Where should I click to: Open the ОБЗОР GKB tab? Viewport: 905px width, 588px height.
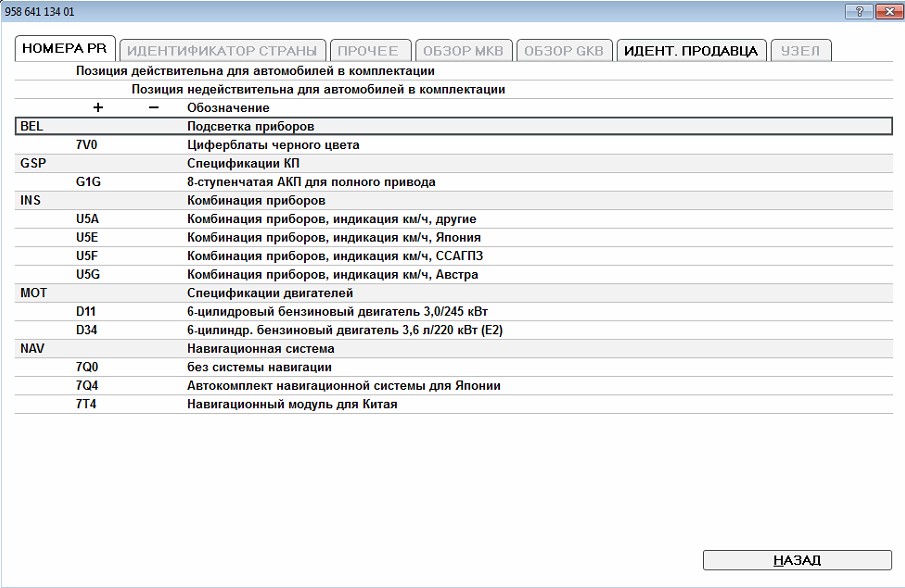[x=564, y=51]
